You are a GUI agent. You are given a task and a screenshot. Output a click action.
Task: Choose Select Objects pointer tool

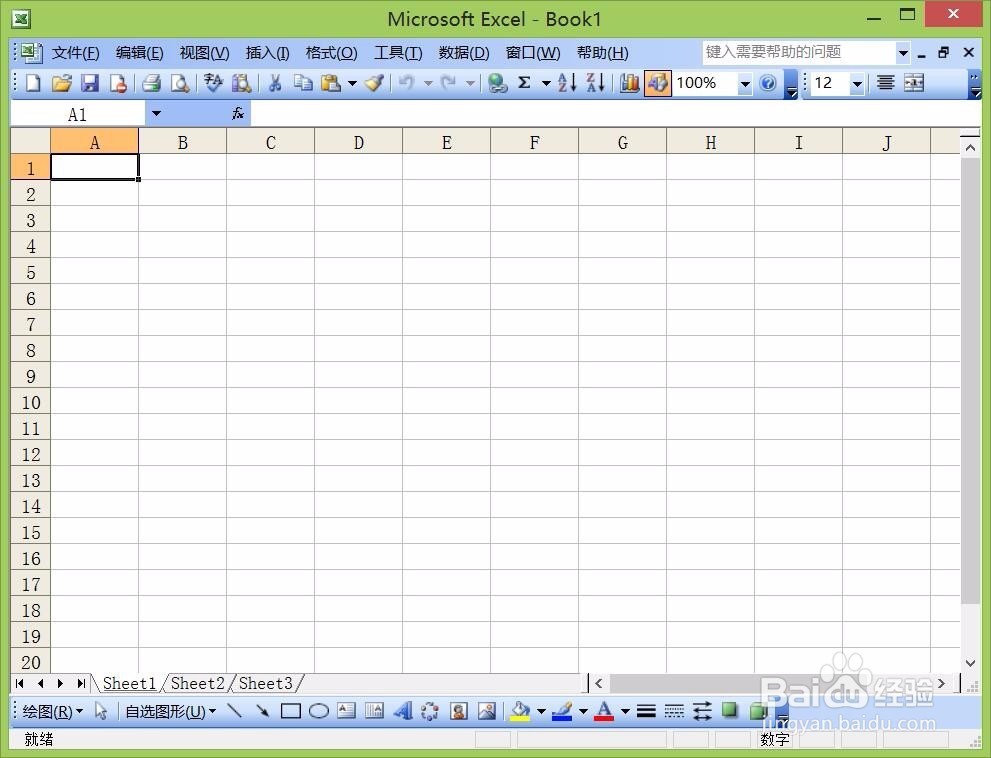coord(101,711)
